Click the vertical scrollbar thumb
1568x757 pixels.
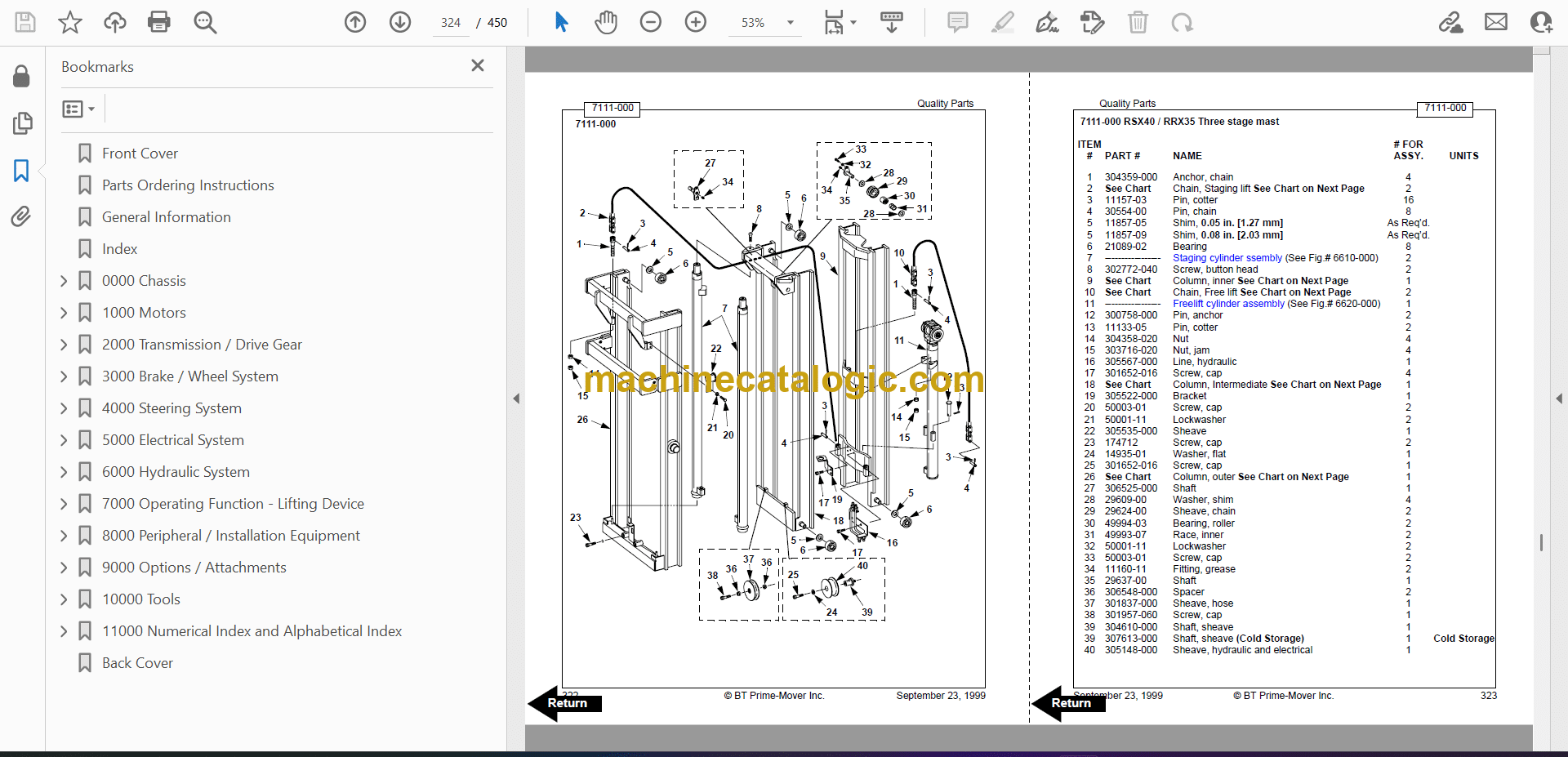(1541, 542)
